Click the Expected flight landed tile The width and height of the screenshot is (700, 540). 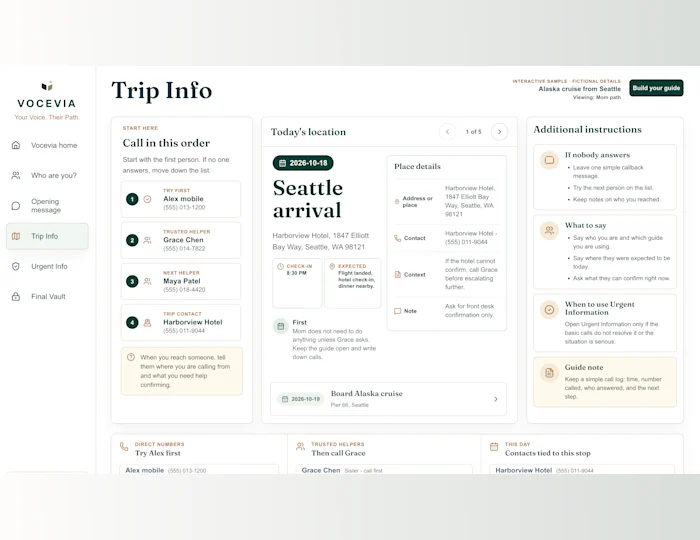tap(353, 283)
